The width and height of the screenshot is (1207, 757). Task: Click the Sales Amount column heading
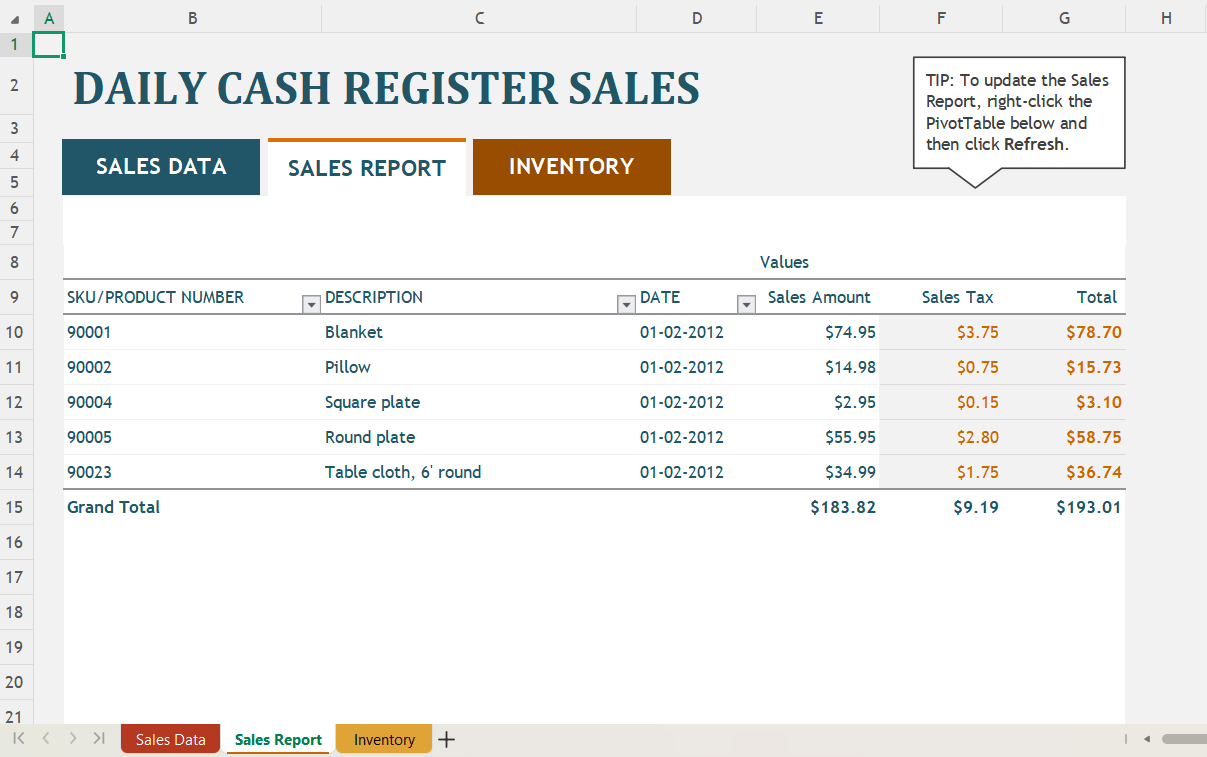coord(818,297)
